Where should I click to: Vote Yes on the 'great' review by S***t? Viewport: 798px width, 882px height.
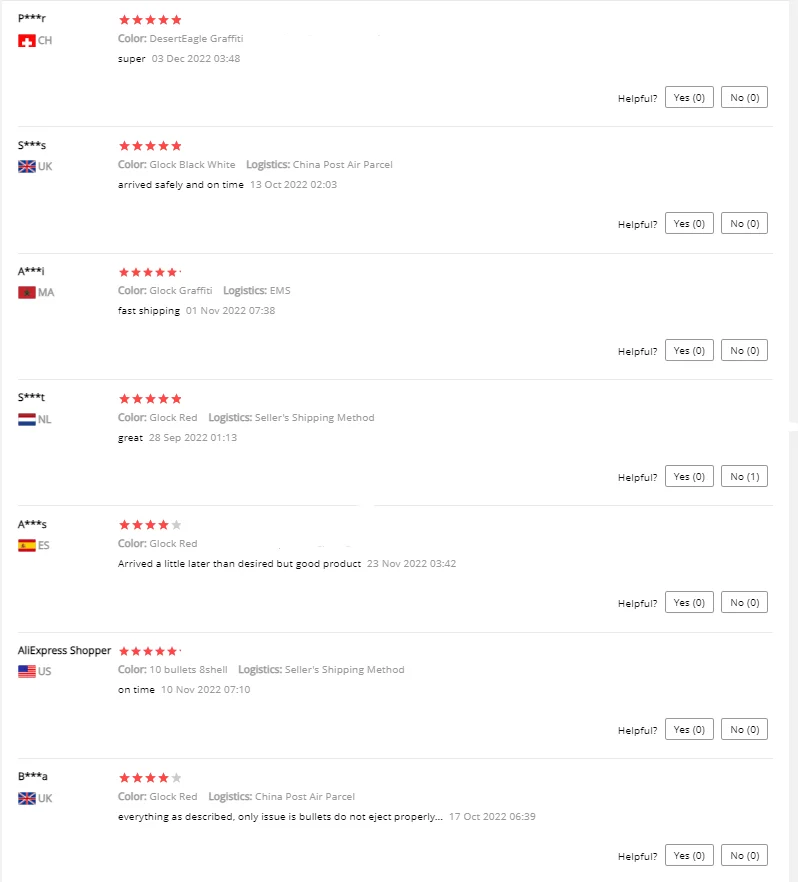point(689,477)
